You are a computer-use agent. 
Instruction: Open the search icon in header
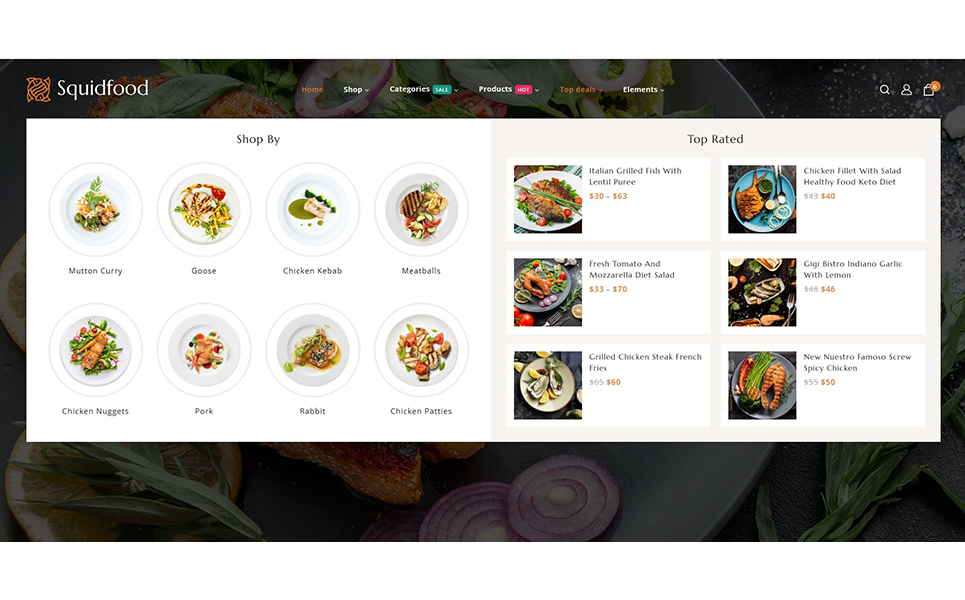click(x=884, y=90)
